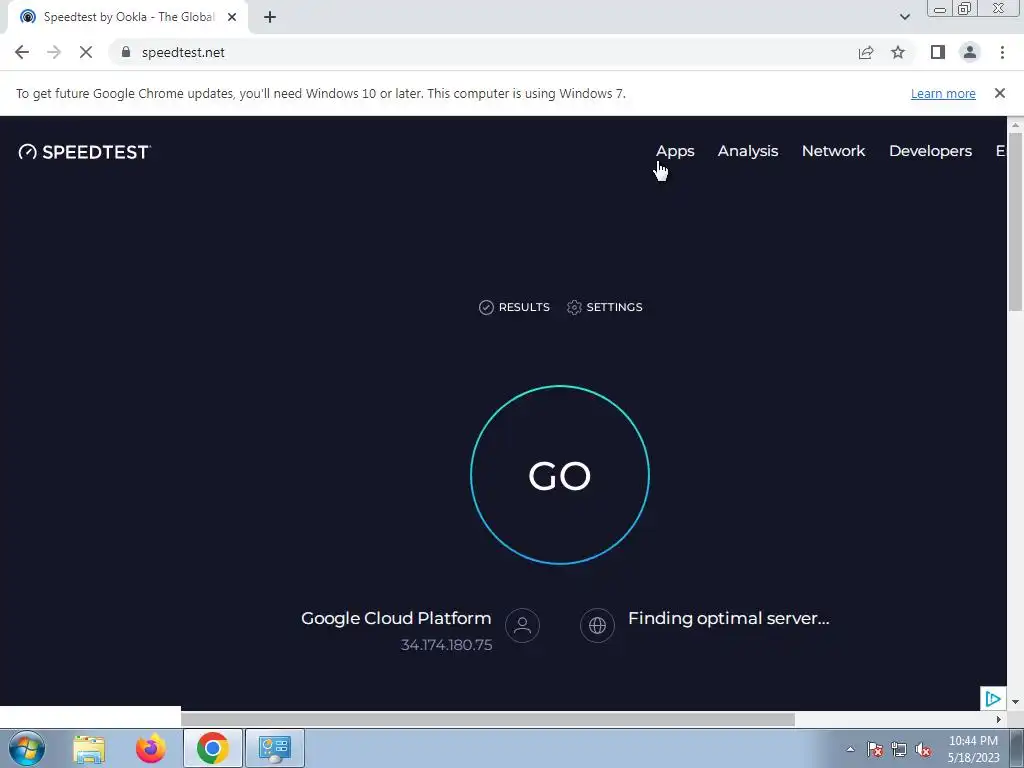Open the Chrome profile avatar
Viewport: 1024px width, 768px height.
pyautogui.click(x=970, y=52)
